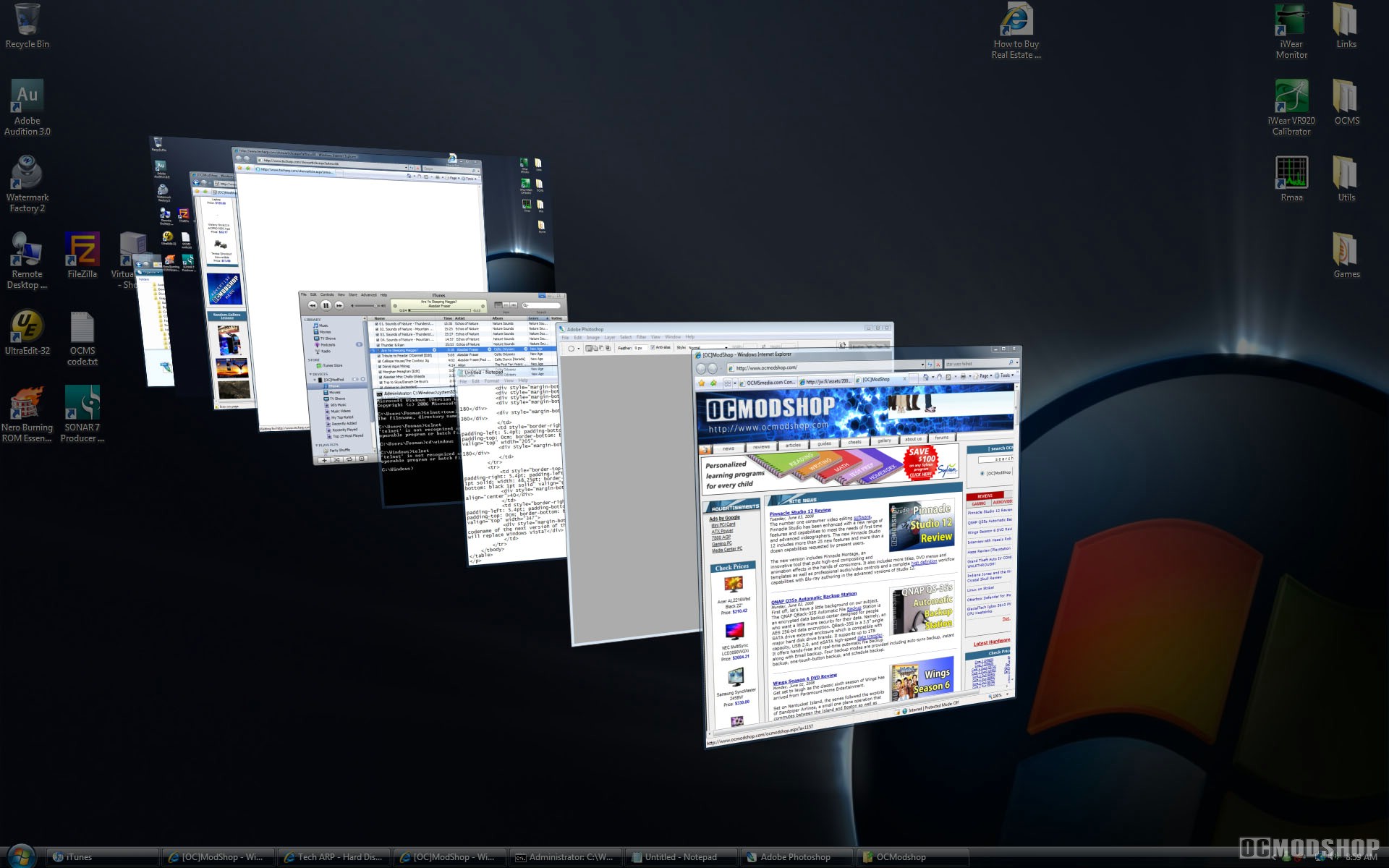Select the OCMS code.txt file icon
The width and height of the screenshot is (1389, 868).
[x=82, y=338]
